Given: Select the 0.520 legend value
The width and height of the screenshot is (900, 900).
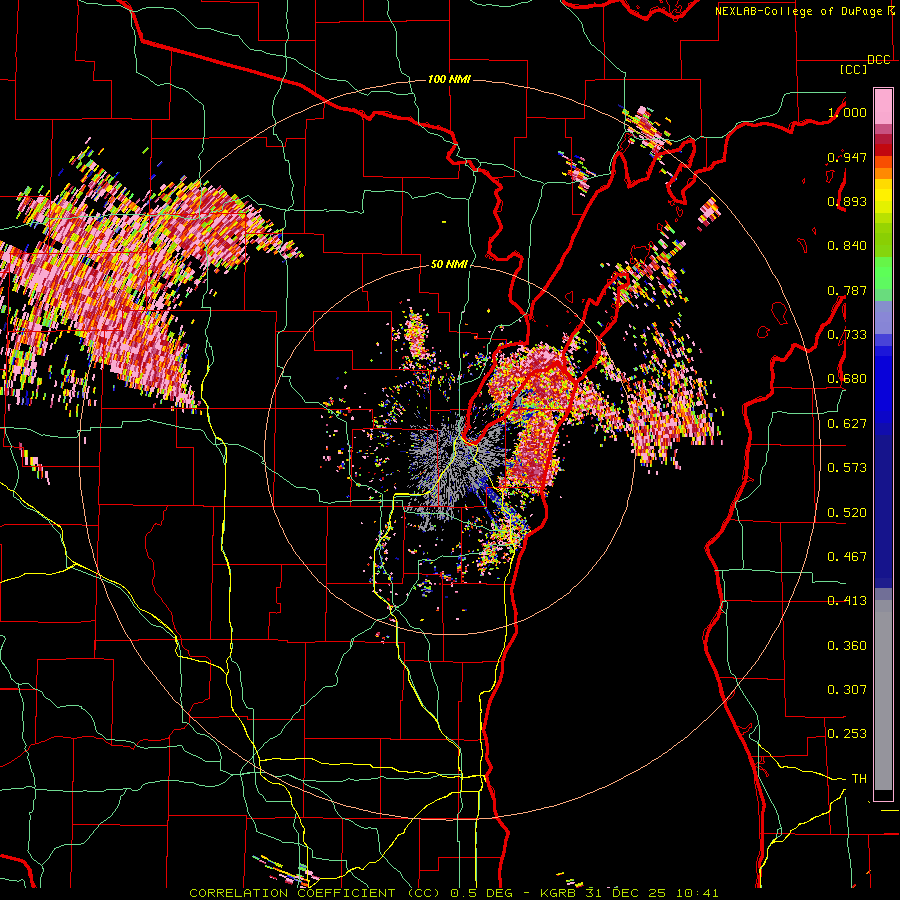Looking at the screenshot, I should coord(847,513).
